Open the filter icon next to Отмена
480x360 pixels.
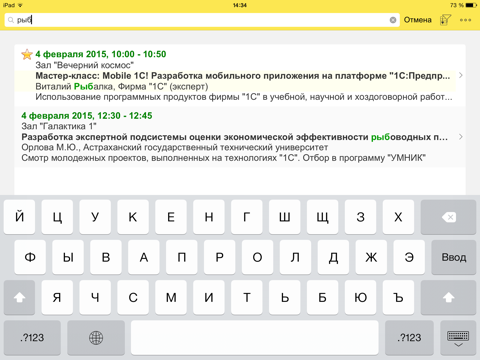[445, 20]
